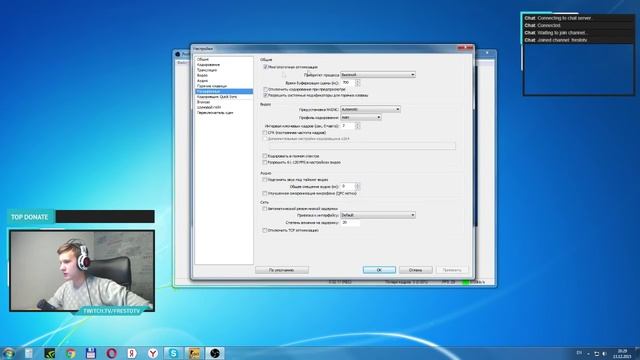The image size is (640, 360).
Task: Open the x264 CPU preset dropdown
Action: (x=370, y=109)
